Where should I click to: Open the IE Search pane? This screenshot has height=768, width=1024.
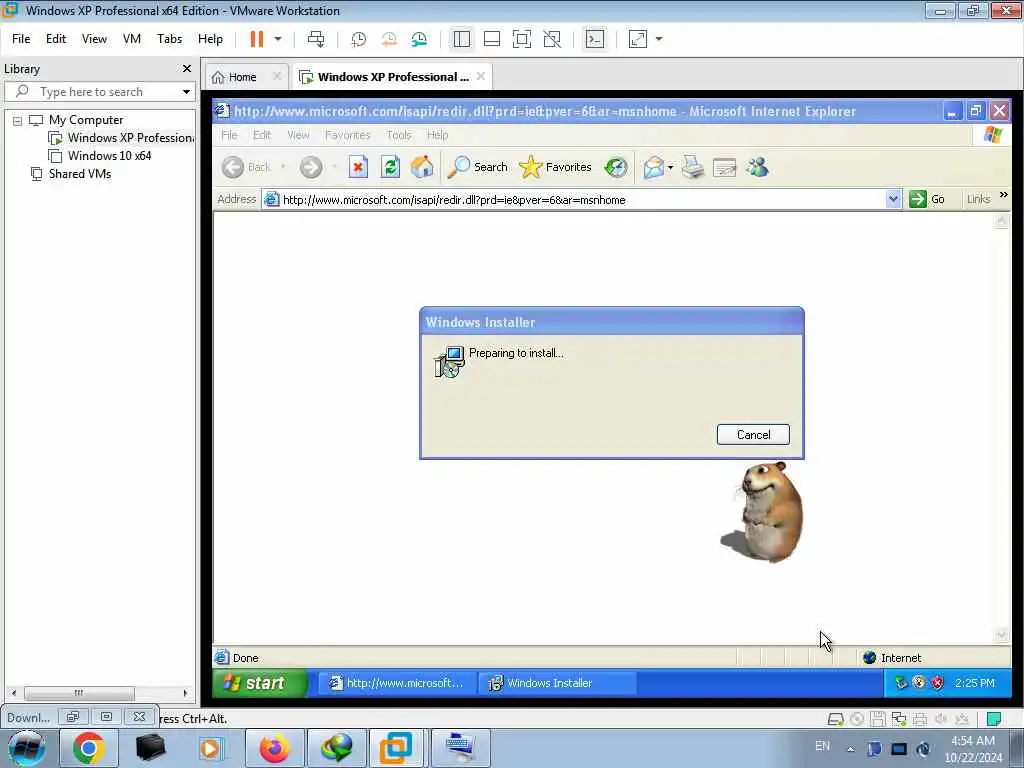coord(477,168)
